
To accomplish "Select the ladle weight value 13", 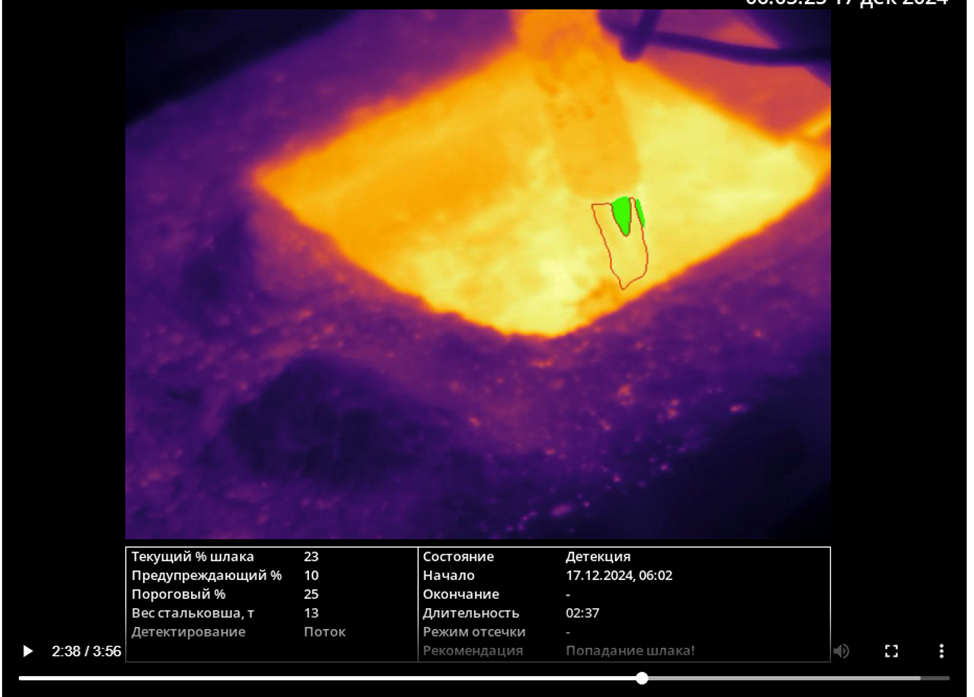I will click(311, 613).
